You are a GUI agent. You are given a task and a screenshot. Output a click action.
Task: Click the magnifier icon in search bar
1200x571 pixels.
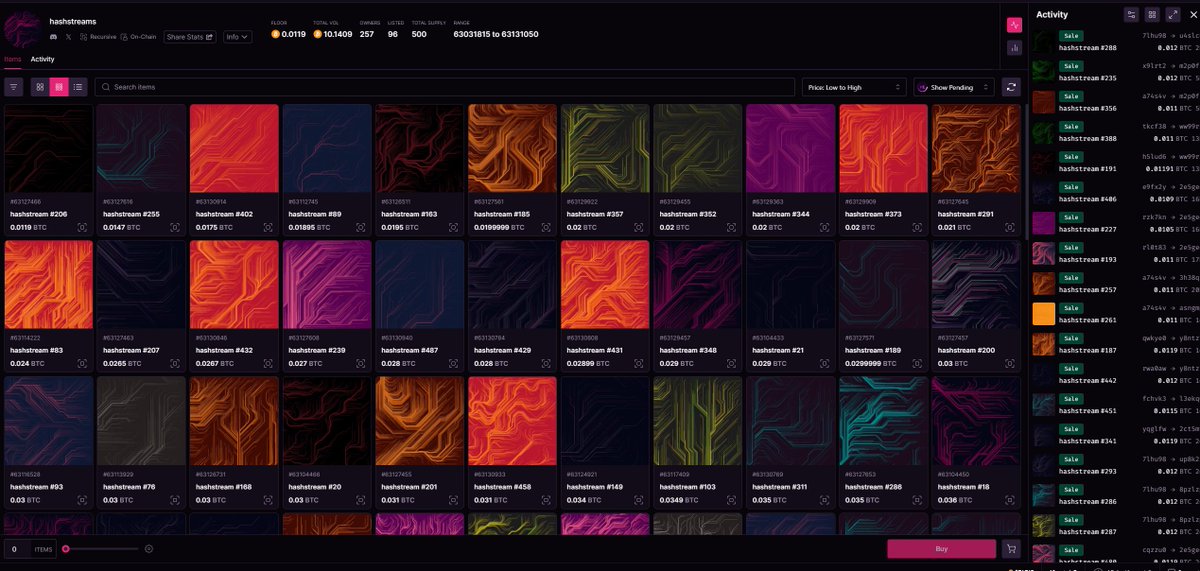coord(106,87)
